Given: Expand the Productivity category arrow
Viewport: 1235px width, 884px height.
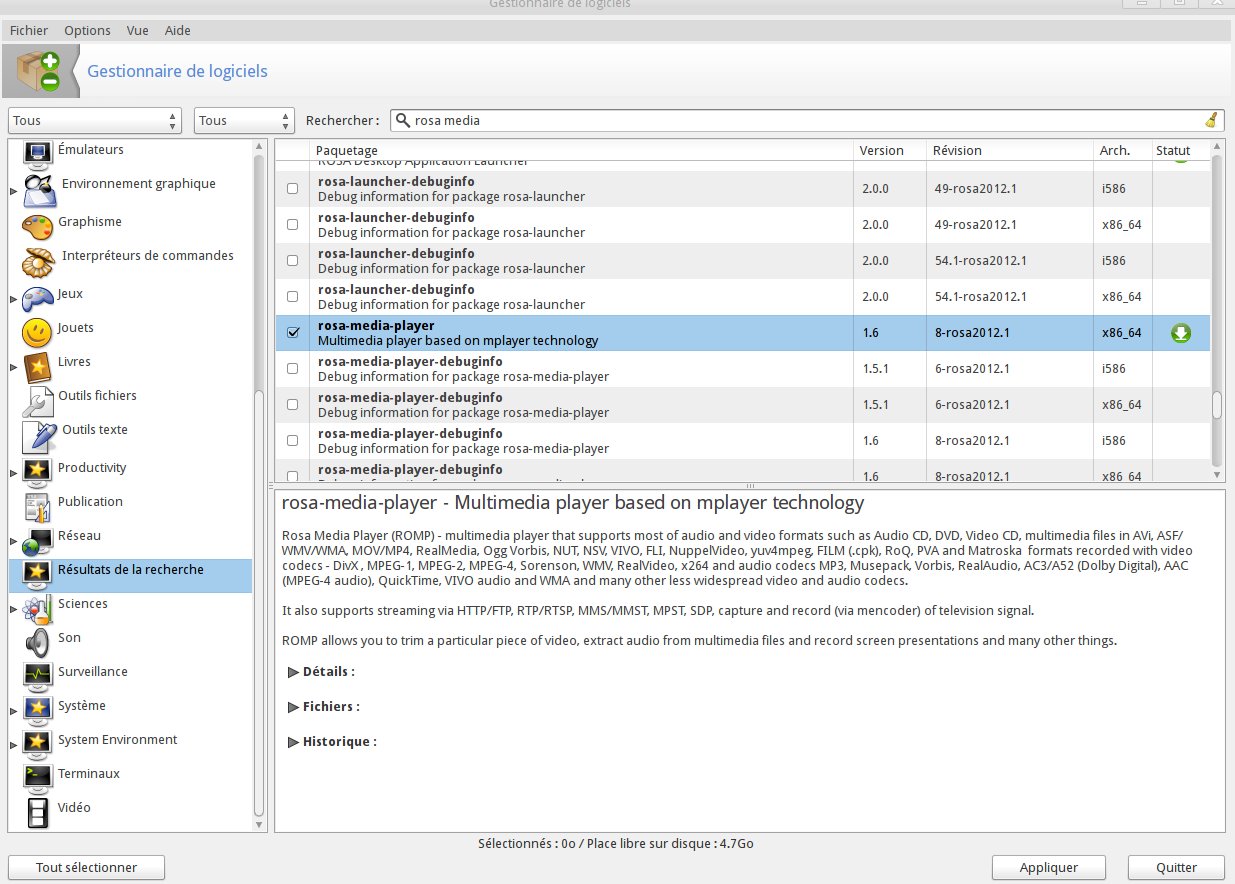Looking at the screenshot, I should pos(14,473).
